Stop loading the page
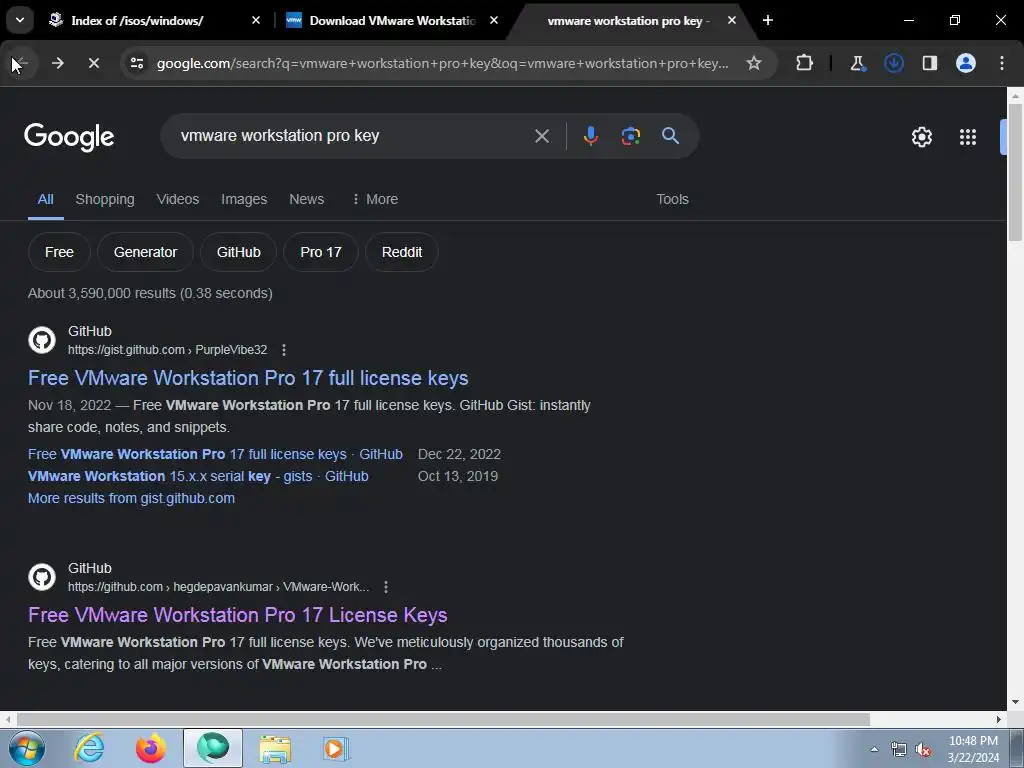Screen dimensions: 1024x768 pos(94,63)
